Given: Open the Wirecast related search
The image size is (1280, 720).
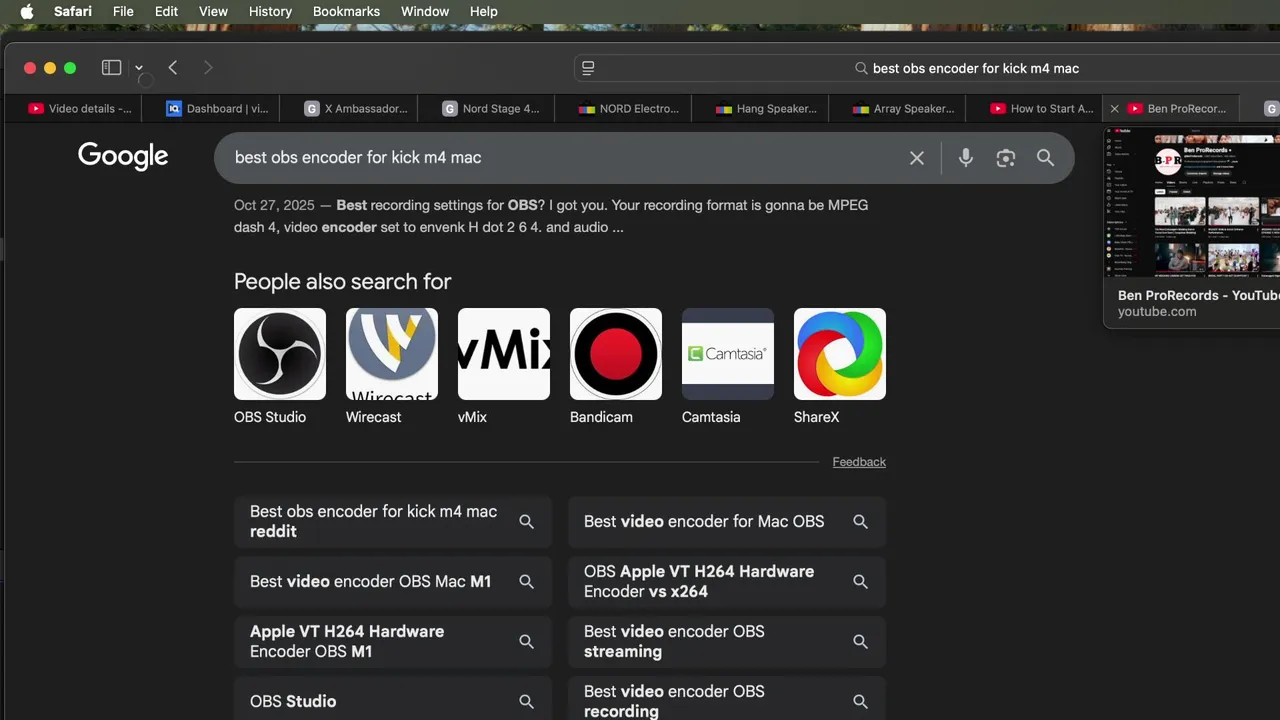Looking at the screenshot, I should tap(392, 367).
